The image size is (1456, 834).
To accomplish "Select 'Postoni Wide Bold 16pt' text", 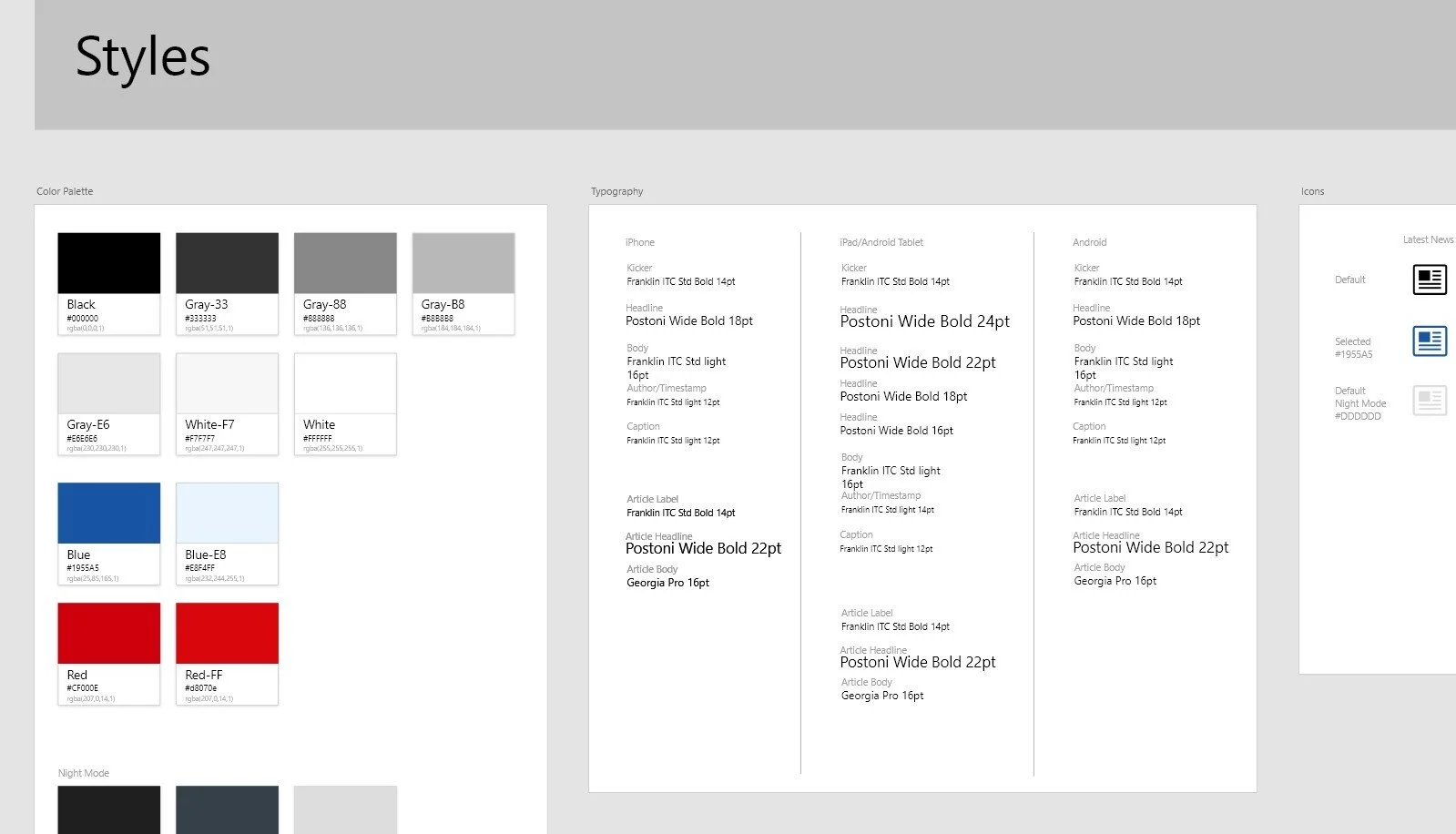I will coord(897,431).
